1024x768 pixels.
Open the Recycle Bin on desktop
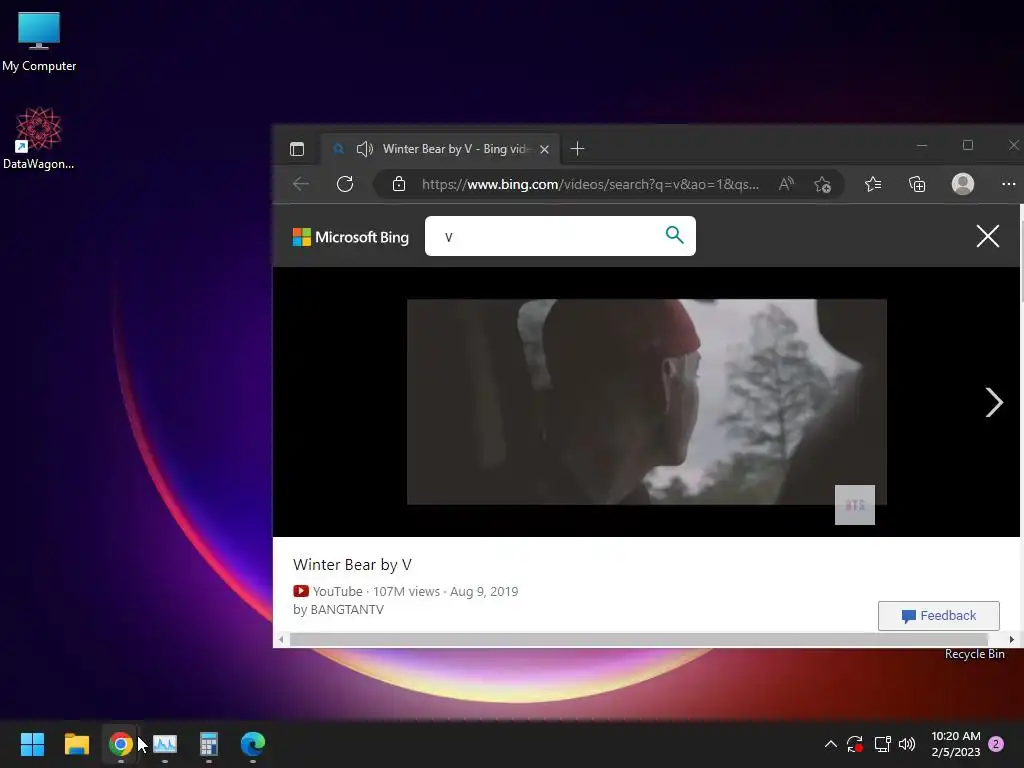pyautogui.click(x=974, y=654)
